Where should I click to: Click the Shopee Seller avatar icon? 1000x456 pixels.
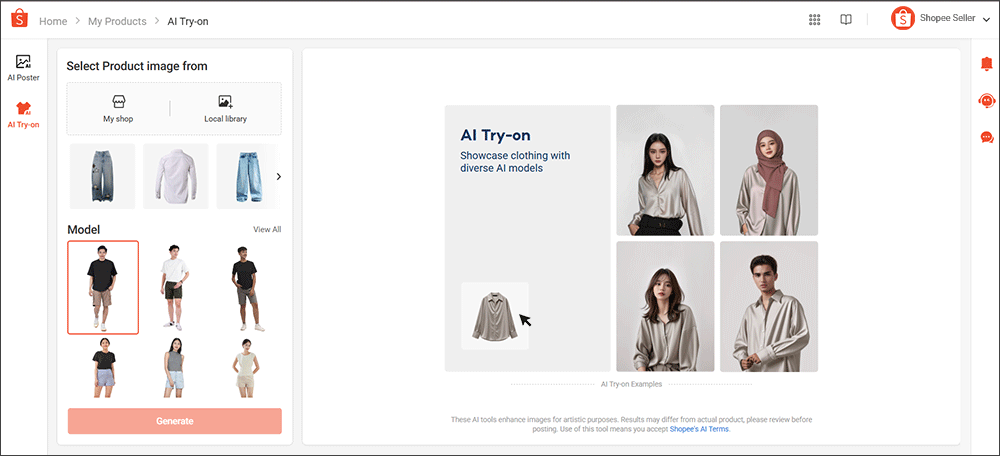click(902, 19)
